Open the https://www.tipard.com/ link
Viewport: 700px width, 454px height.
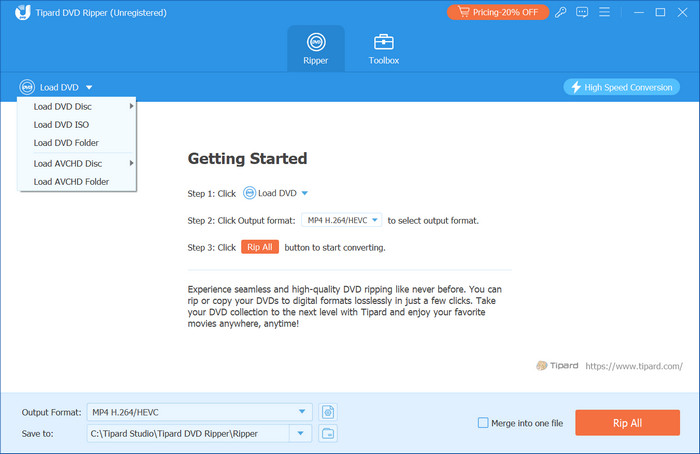[634, 366]
